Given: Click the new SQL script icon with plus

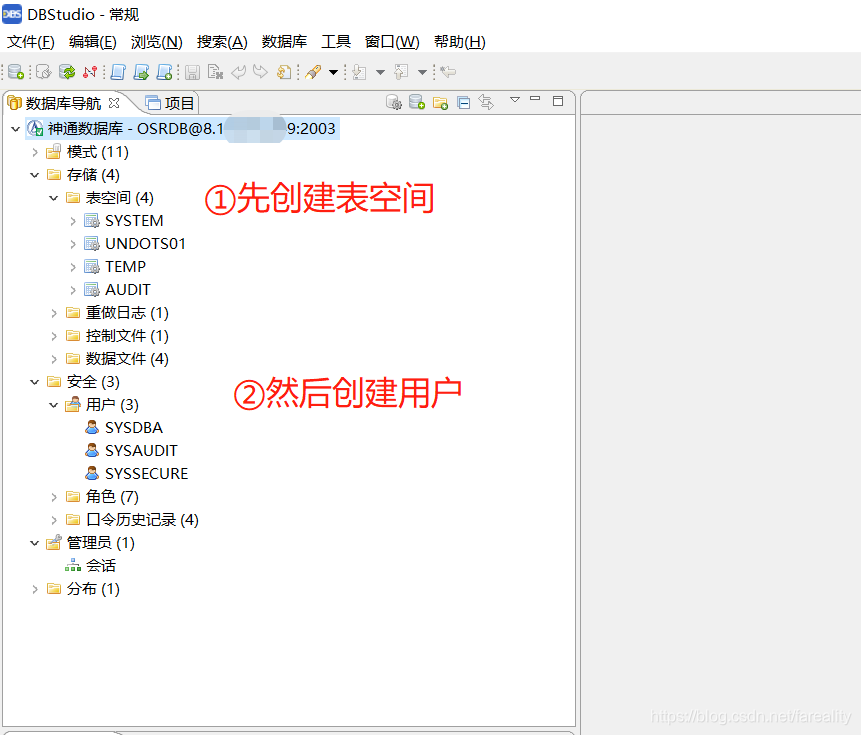Looking at the screenshot, I should (x=165, y=72).
